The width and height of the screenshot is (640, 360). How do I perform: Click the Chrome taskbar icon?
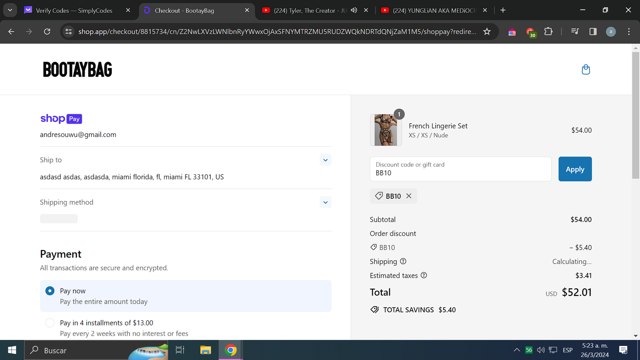pos(231,350)
